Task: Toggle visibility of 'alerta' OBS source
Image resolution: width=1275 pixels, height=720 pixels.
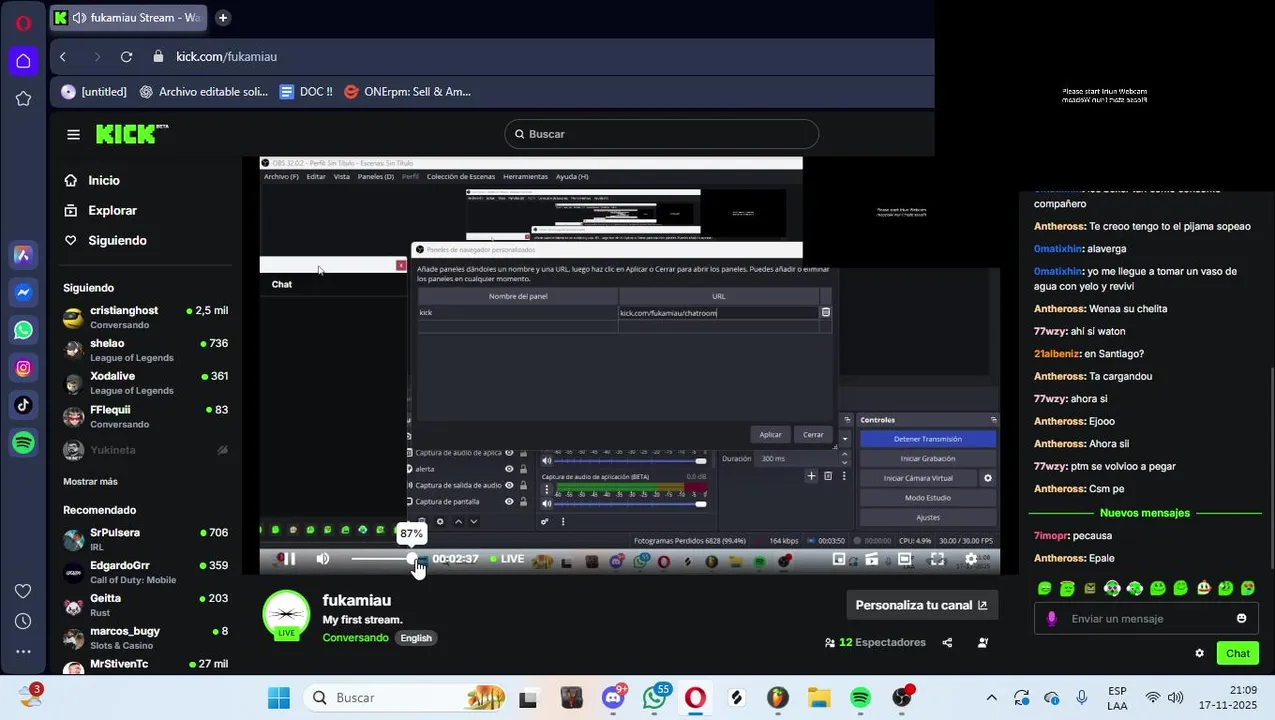Action: pos(508,469)
